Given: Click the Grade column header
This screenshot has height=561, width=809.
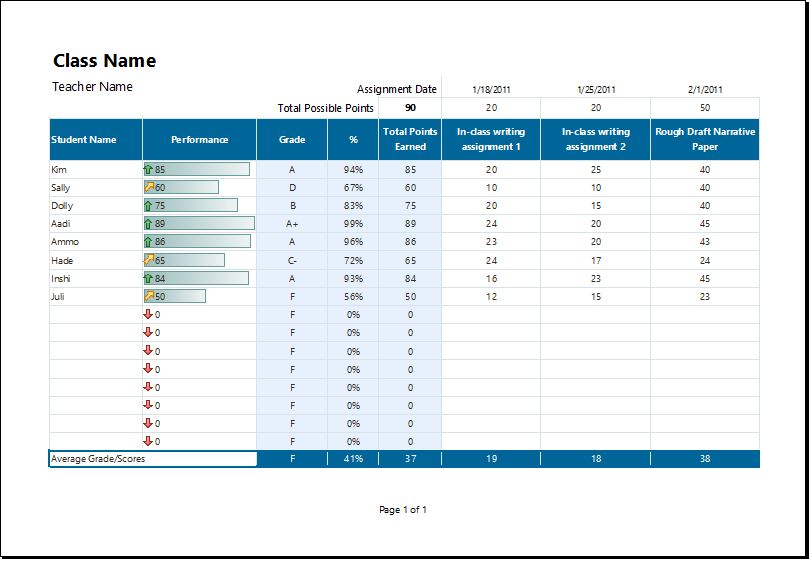Looking at the screenshot, I should click(292, 139).
